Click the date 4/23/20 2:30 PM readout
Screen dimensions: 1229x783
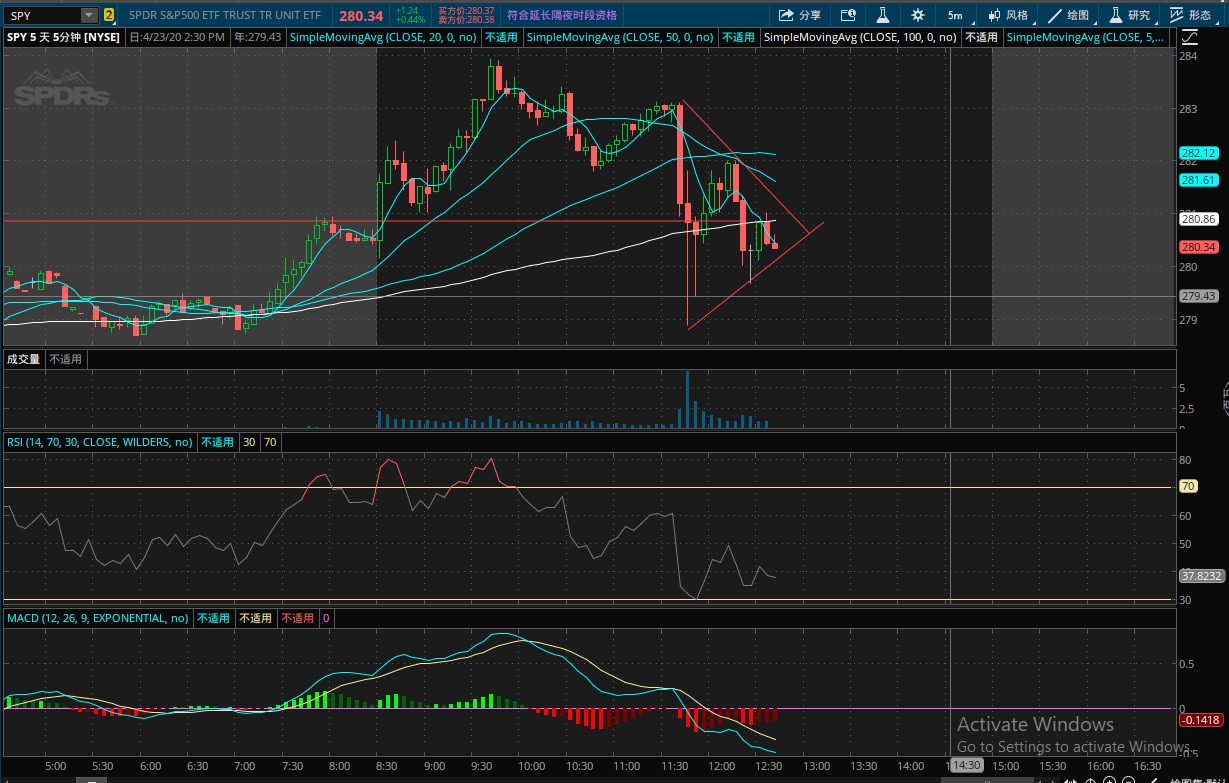click(179, 37)
